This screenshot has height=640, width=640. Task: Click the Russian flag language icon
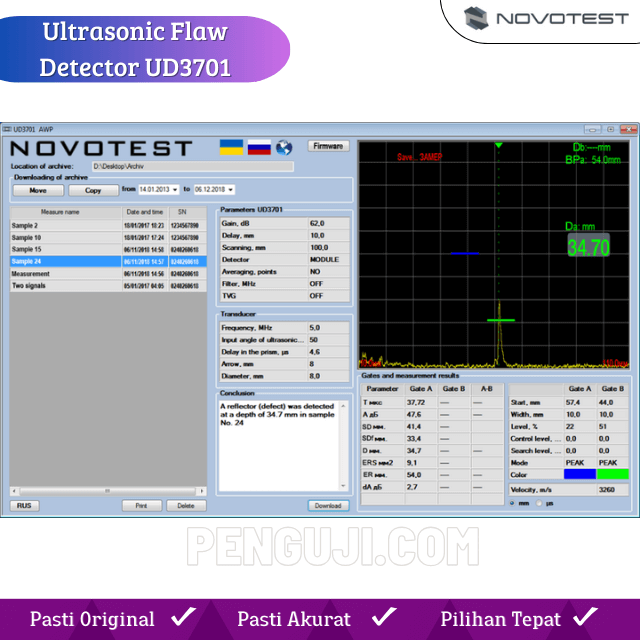point(259,147)
